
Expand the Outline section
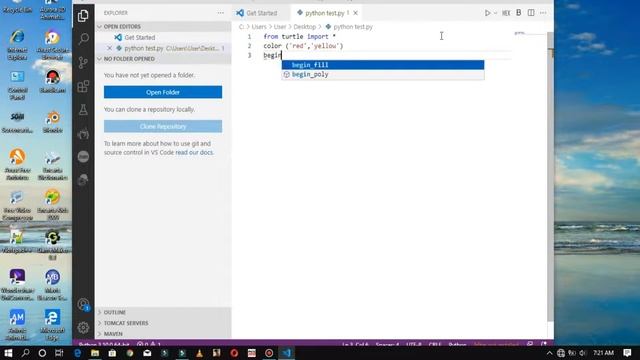tap(163, 312)
